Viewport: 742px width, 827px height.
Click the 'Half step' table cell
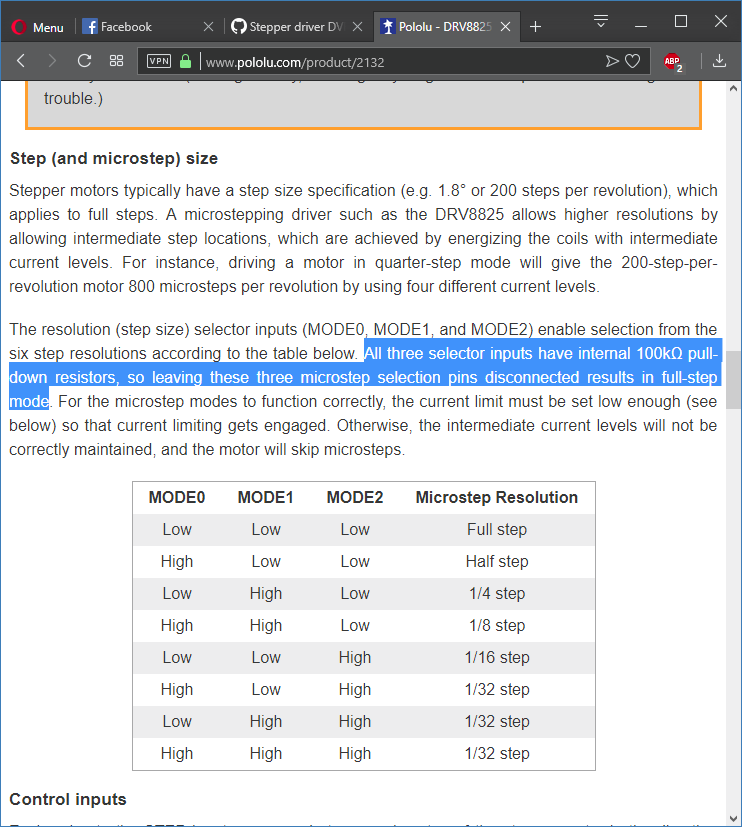coord(497,562)
